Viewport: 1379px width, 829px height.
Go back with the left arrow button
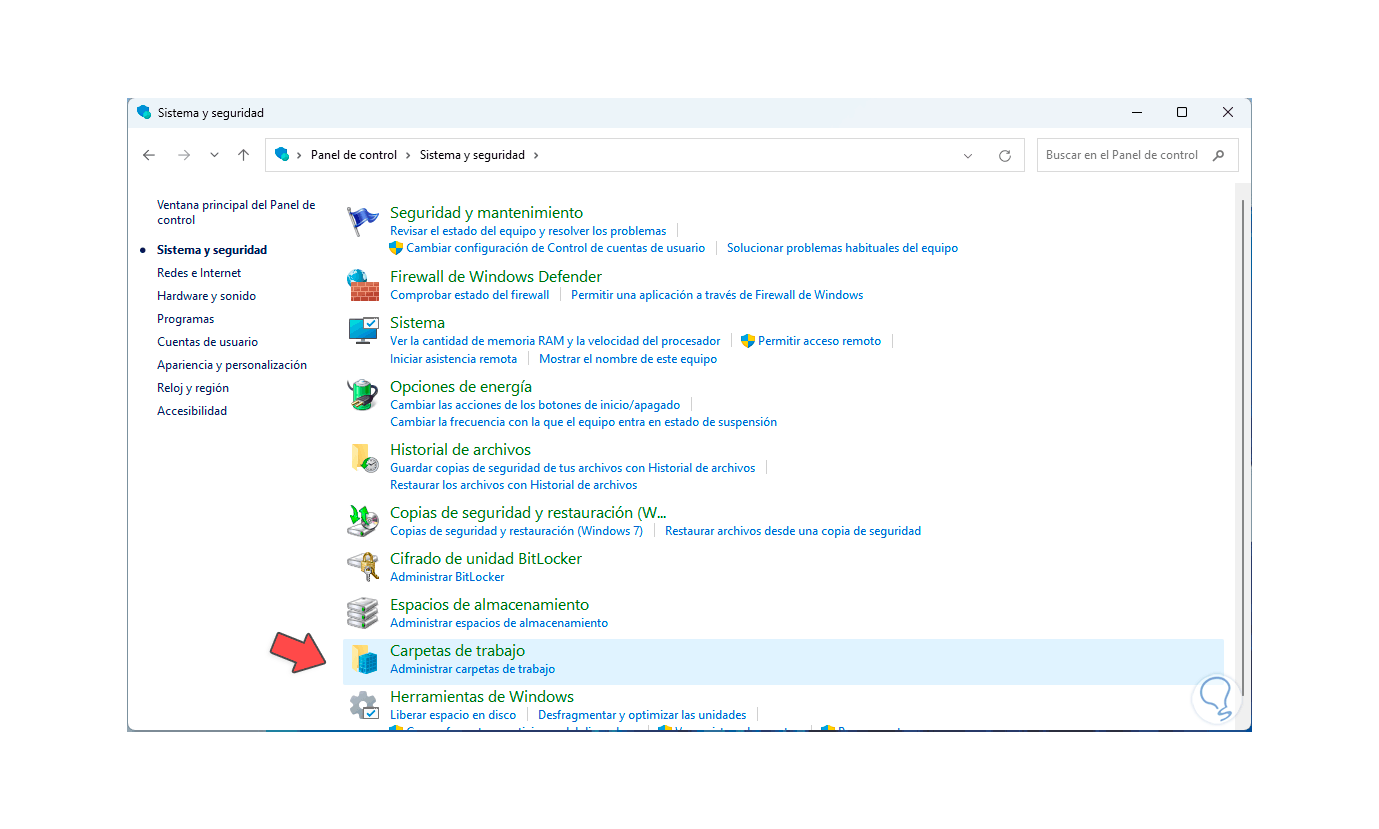point(149,155)
